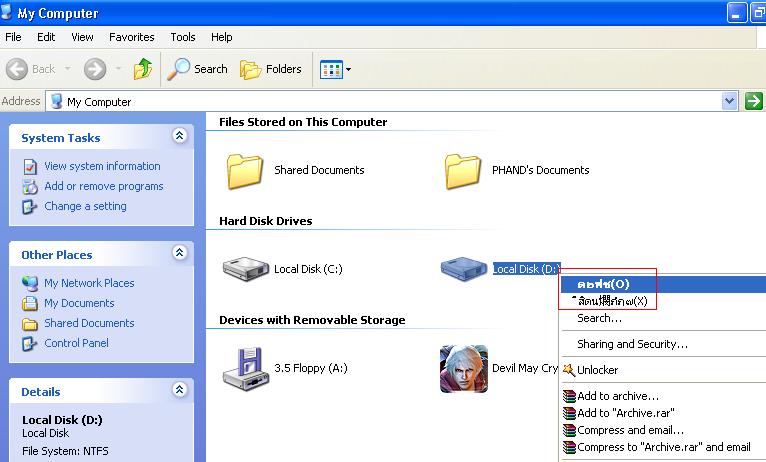Click the Change a setting icon
The image size is (766, 462).
(x=30, y=207)
